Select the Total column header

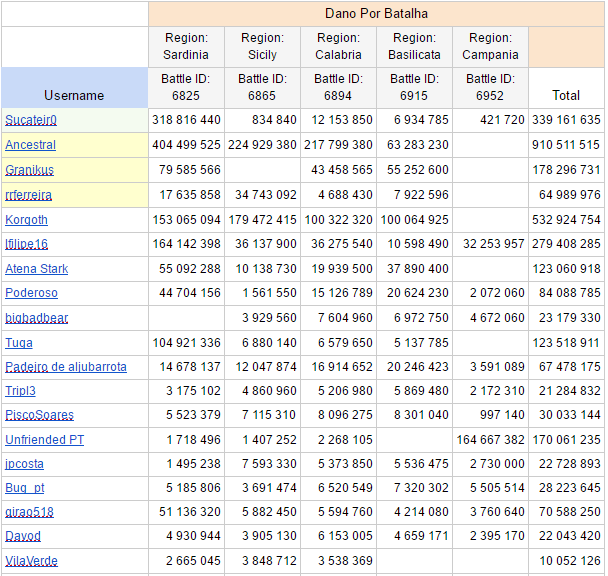coord(566,88)
